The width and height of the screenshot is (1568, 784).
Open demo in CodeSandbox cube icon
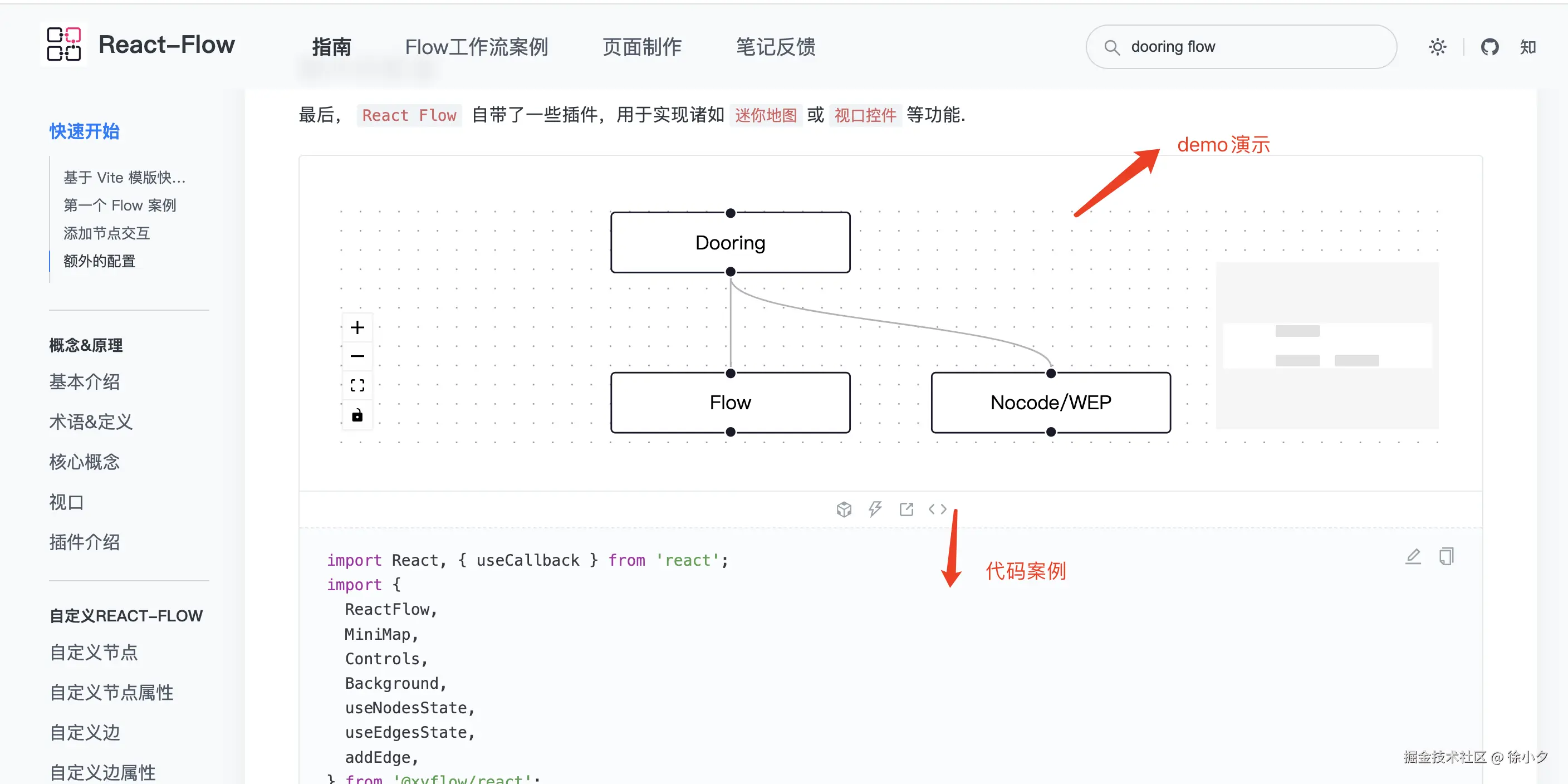(844, 509)
